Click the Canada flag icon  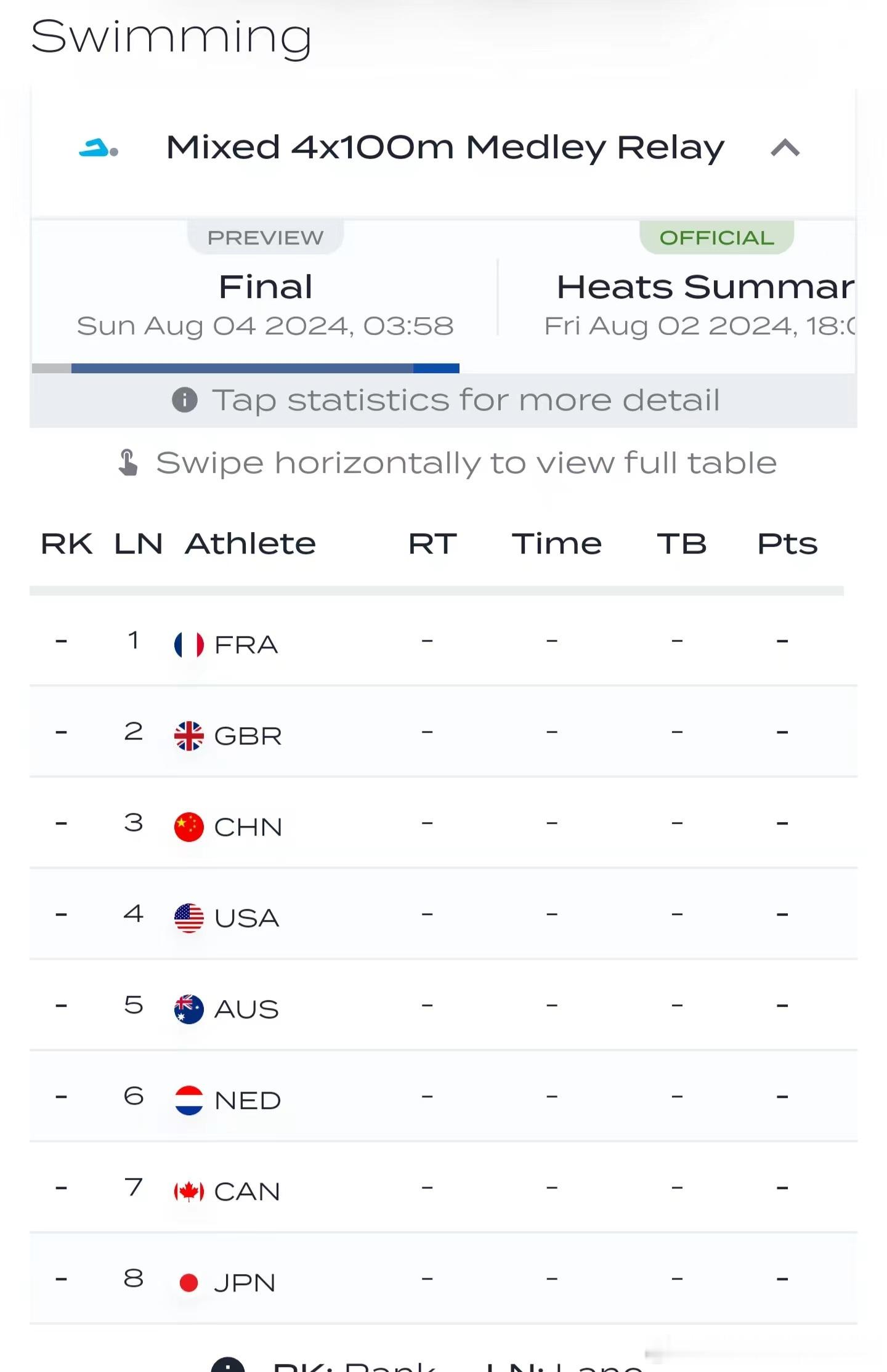pyautogui.click(x=189, y=1192)
